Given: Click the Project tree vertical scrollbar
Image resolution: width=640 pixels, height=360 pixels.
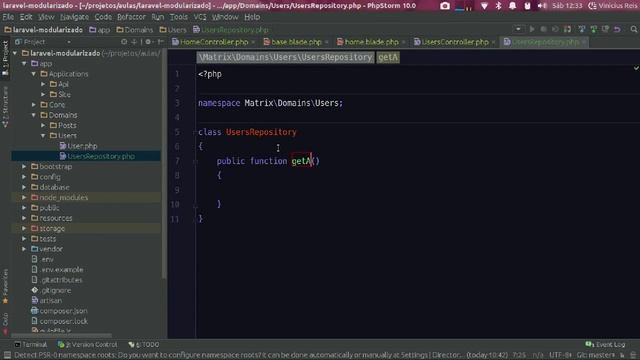Looking at the screenshot, I should pyautogui.click(x=164, y=163).
